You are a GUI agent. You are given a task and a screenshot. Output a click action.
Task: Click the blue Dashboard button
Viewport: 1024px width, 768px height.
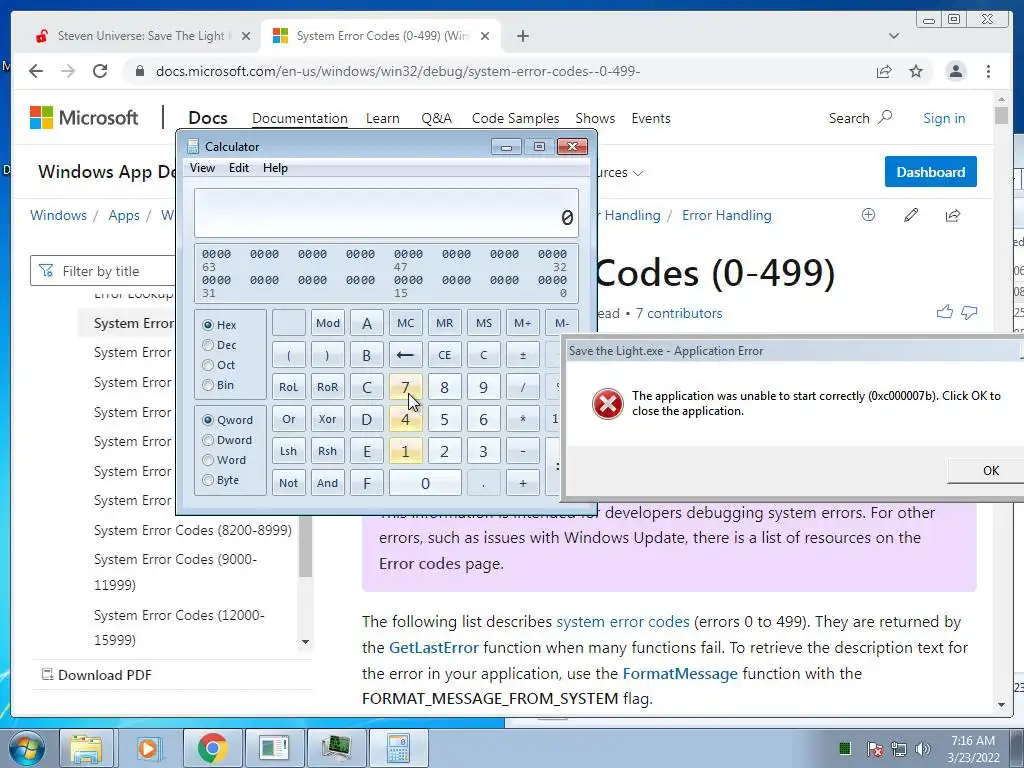click(x=931, y=172)
